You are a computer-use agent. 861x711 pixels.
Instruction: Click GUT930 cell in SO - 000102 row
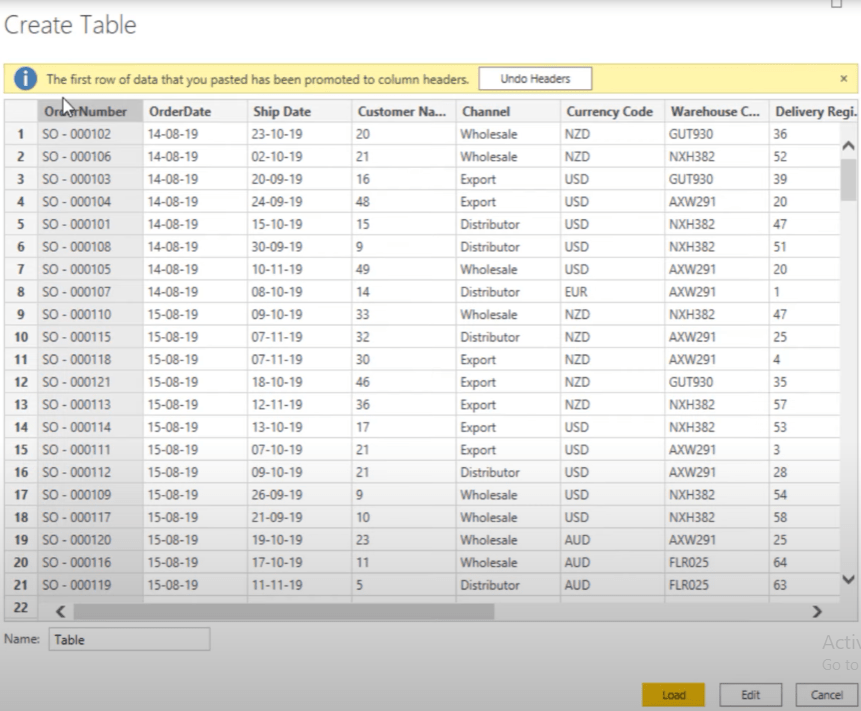click(717, 134)
